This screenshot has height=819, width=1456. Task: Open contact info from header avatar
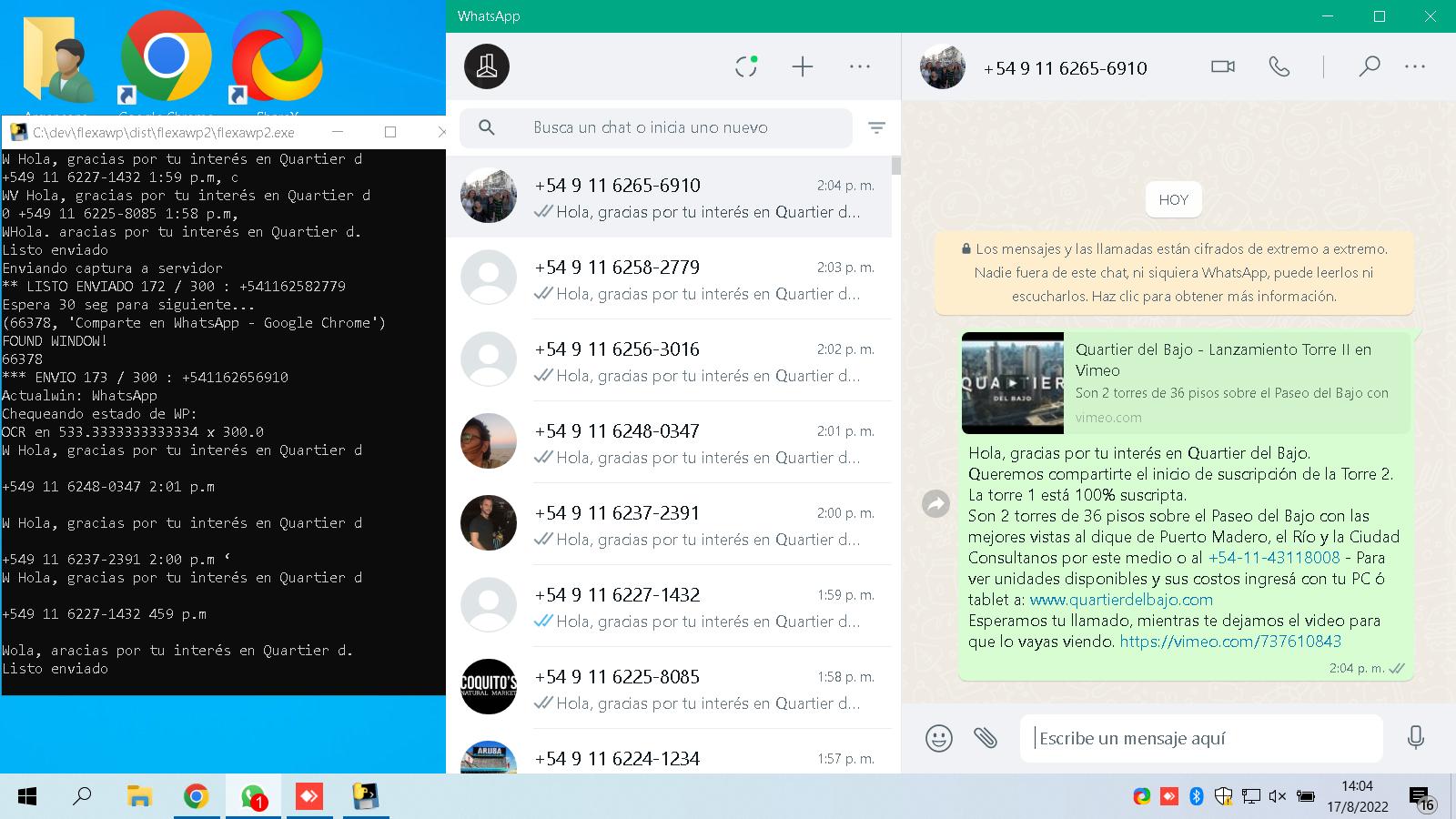pos(942,66)
